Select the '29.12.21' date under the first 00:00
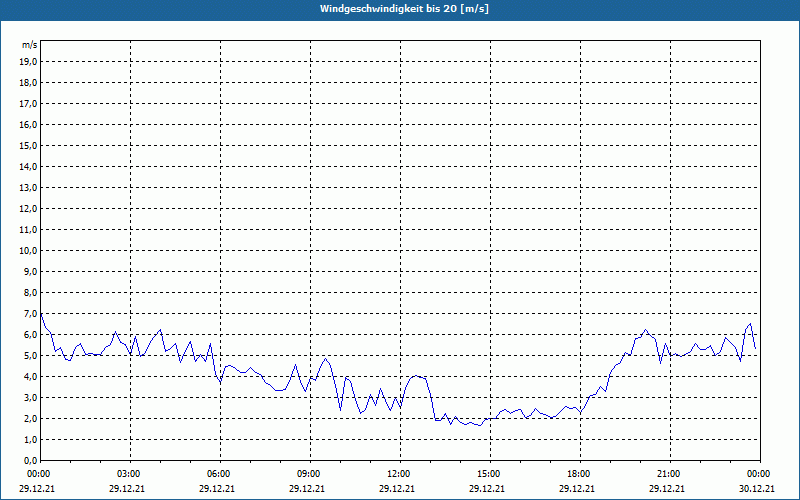The height and width of the screenshot is (500, 800). pos(37,488)
